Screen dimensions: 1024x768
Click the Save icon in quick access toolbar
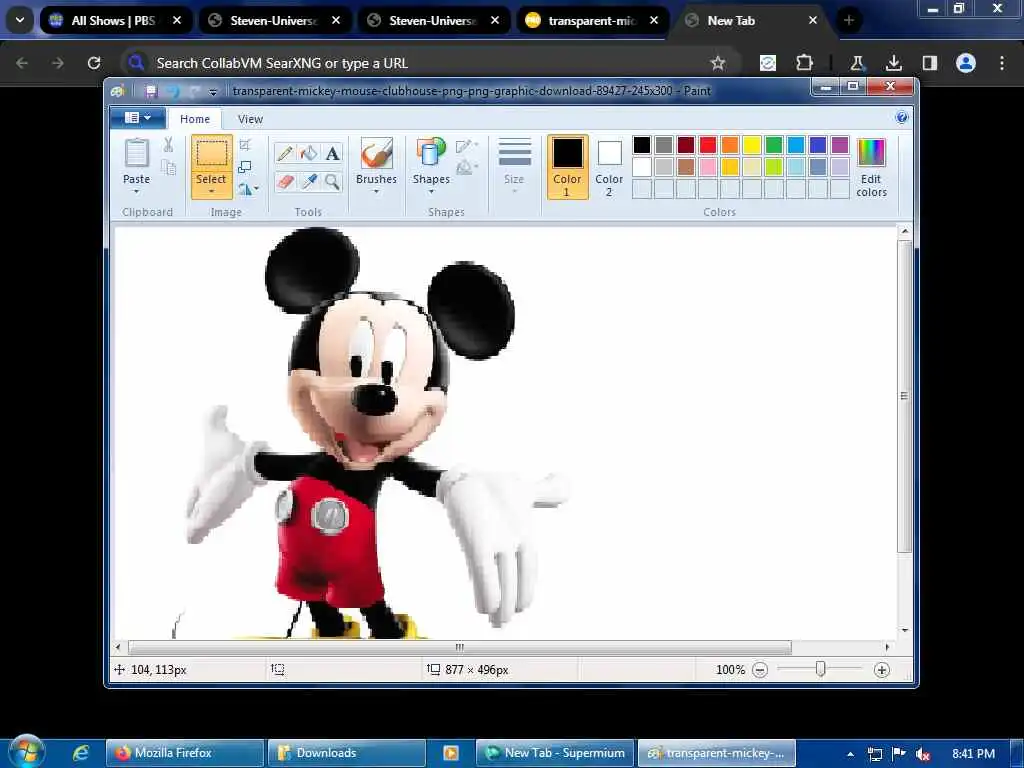[x=151, y=91]
